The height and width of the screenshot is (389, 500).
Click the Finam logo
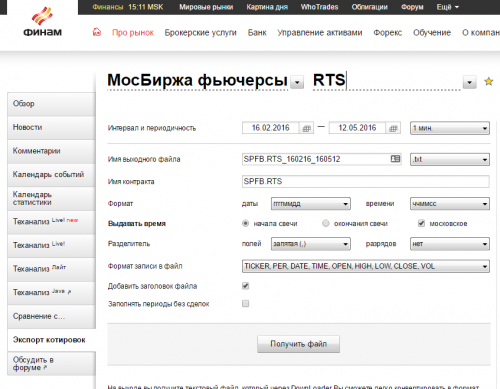[42, 21]
